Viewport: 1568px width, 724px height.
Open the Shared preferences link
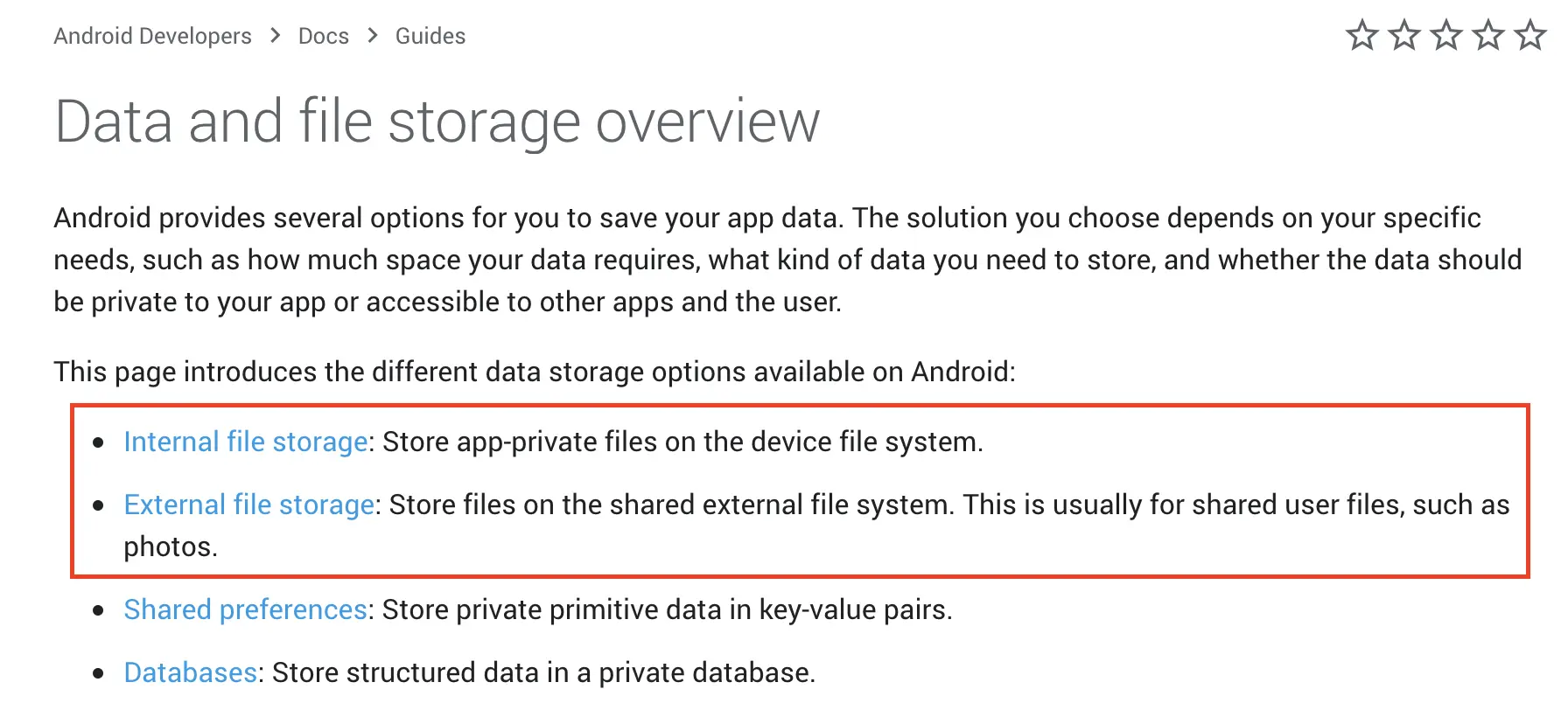pos(245,609)
